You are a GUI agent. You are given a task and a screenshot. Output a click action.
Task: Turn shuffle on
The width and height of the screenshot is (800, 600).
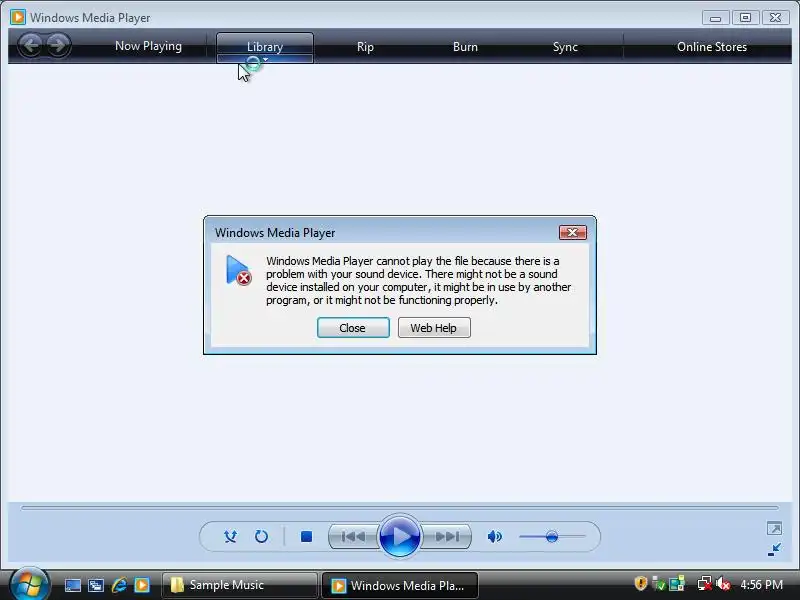[x=230, y=536]
